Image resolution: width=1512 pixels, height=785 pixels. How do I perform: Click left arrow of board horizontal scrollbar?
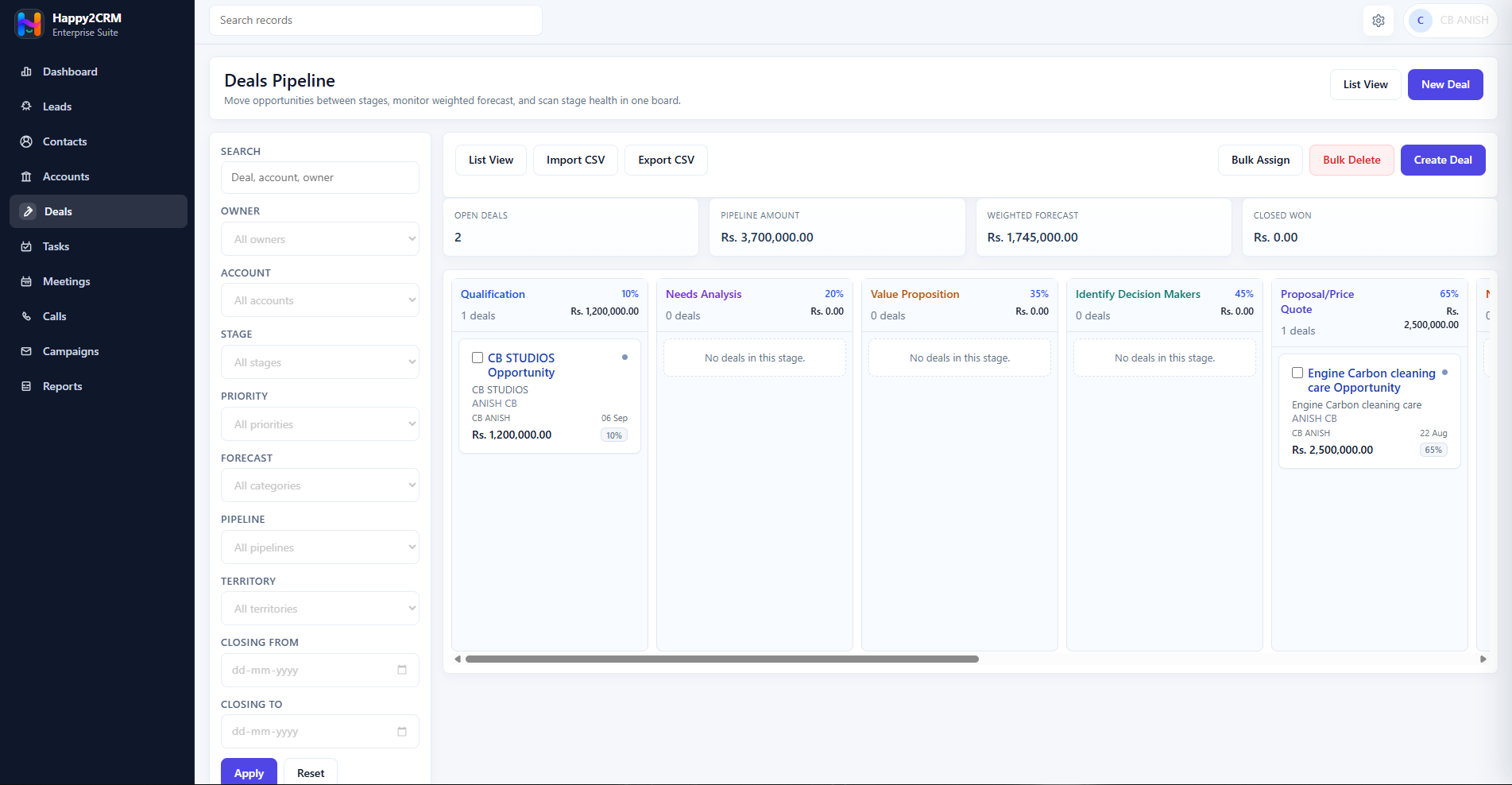click(458, 659)
